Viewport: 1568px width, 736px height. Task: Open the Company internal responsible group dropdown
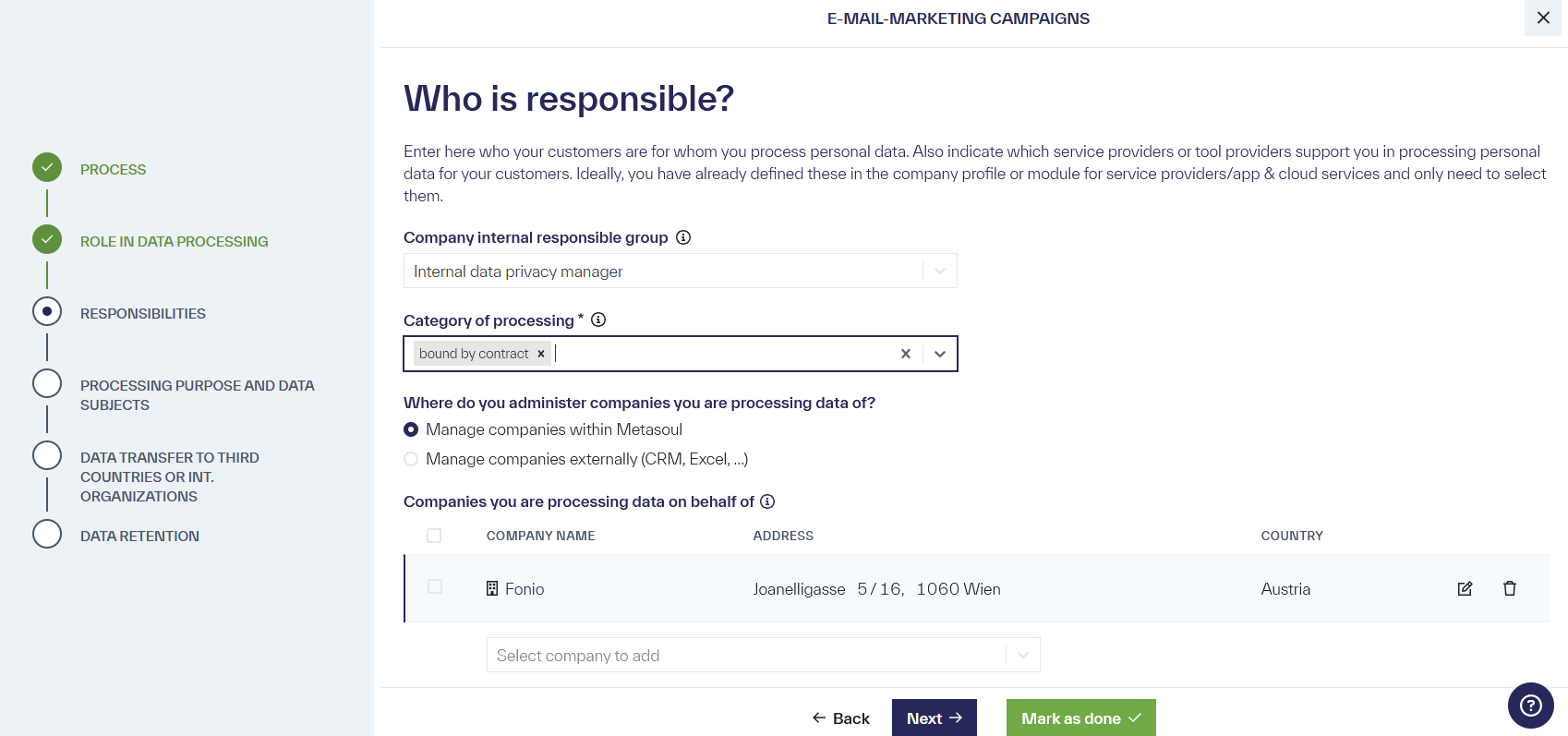pyautogui.click(x=940, y=271)
